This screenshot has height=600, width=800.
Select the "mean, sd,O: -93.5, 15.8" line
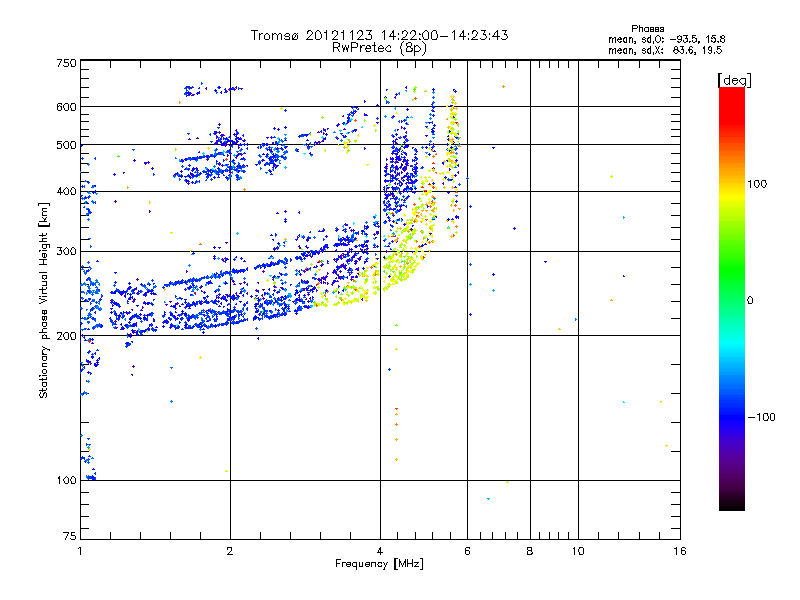pos(666,39)
